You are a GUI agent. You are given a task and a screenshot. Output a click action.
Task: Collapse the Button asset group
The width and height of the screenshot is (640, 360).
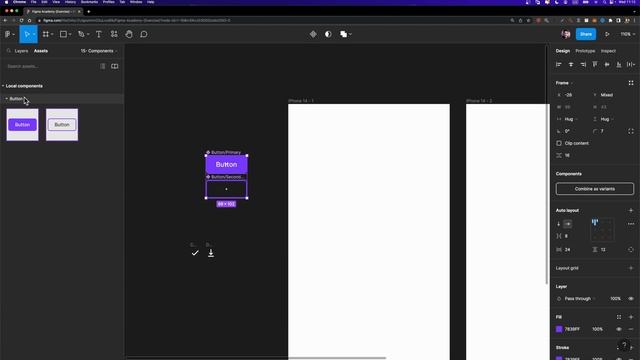pos(7,99)
